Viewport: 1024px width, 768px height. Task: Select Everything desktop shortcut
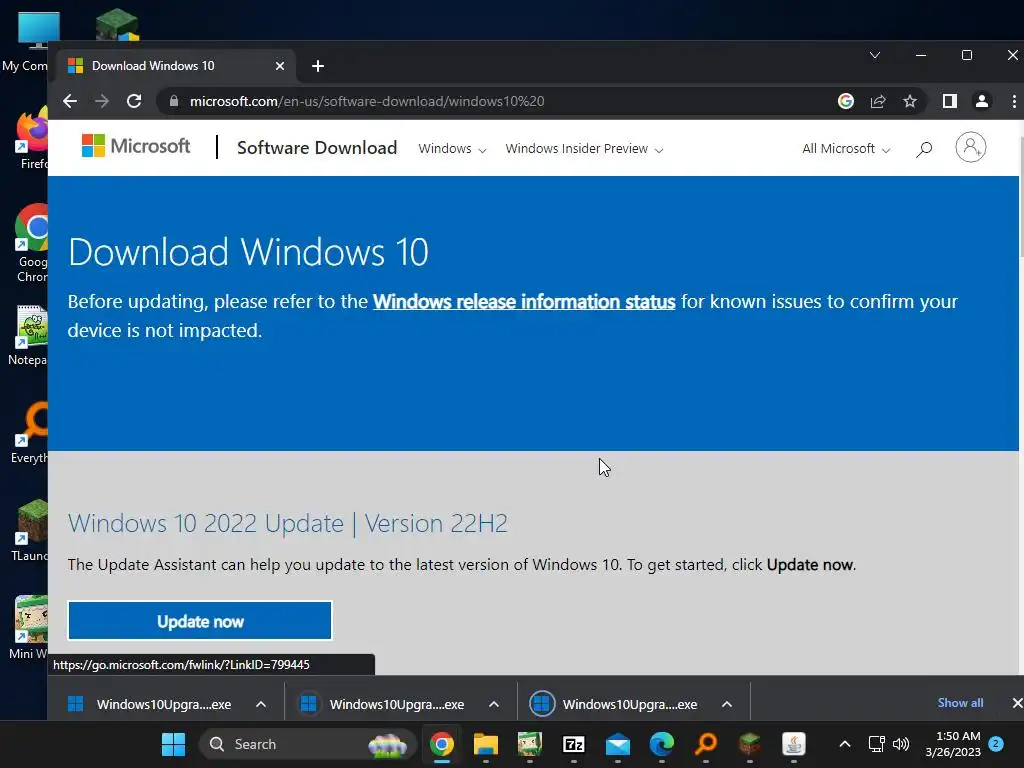29,433
